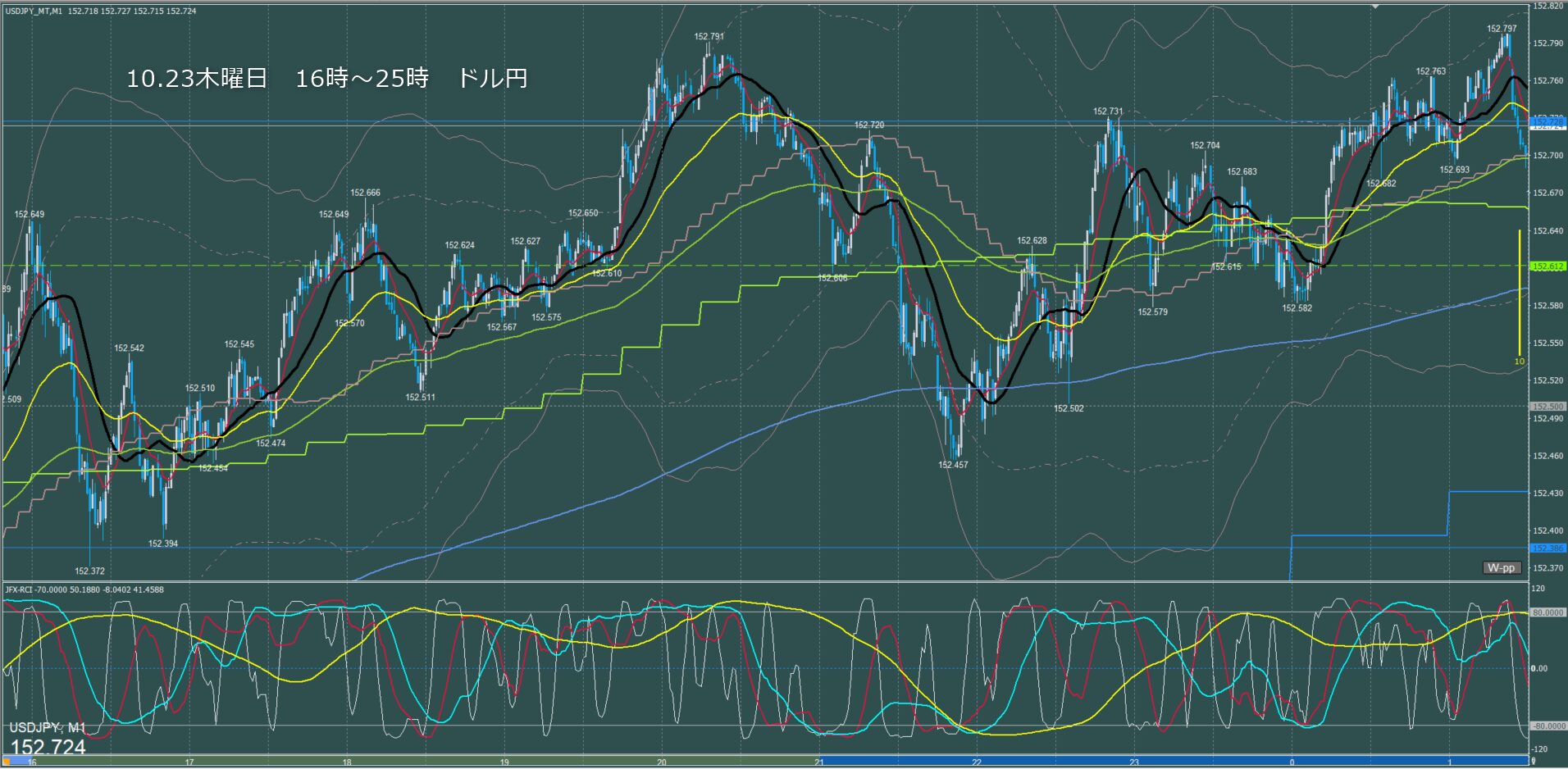Select the green 152.612 price tag

tap(1547, 266)
